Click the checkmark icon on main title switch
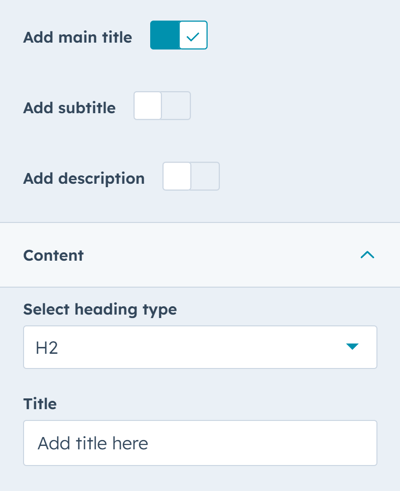This screenshot has height=491, width=400. [x=193, y=36]
